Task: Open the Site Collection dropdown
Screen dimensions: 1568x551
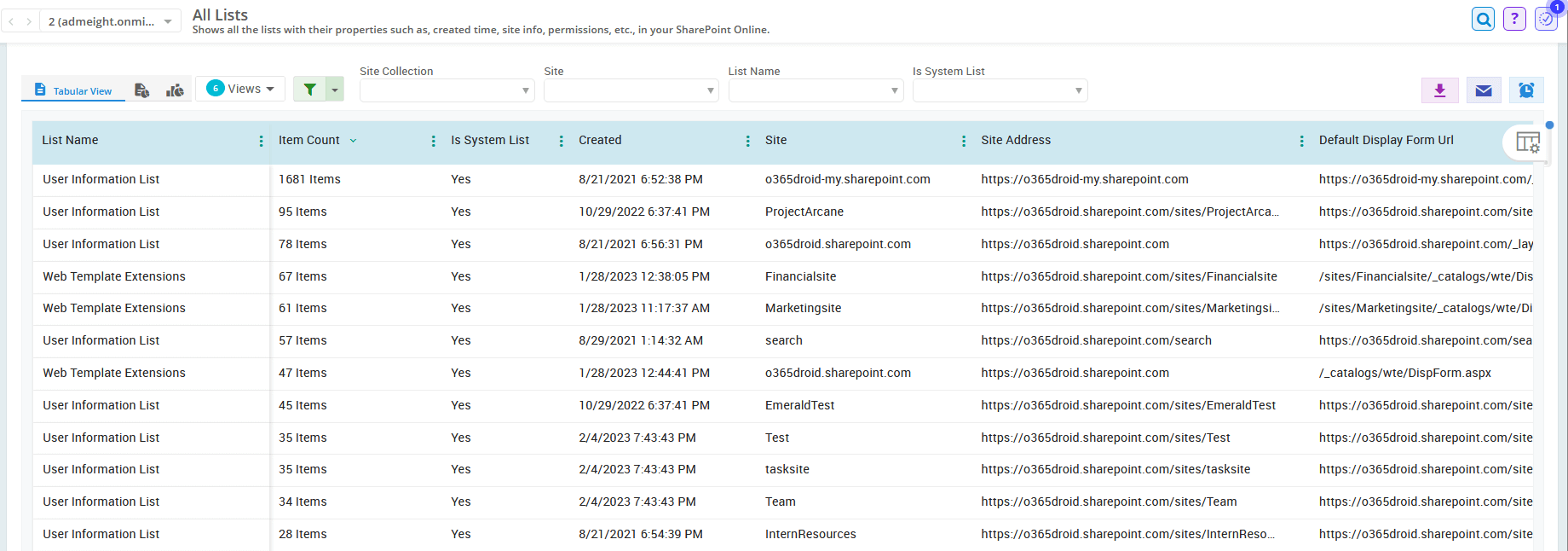Action: (x=447, y=90)
